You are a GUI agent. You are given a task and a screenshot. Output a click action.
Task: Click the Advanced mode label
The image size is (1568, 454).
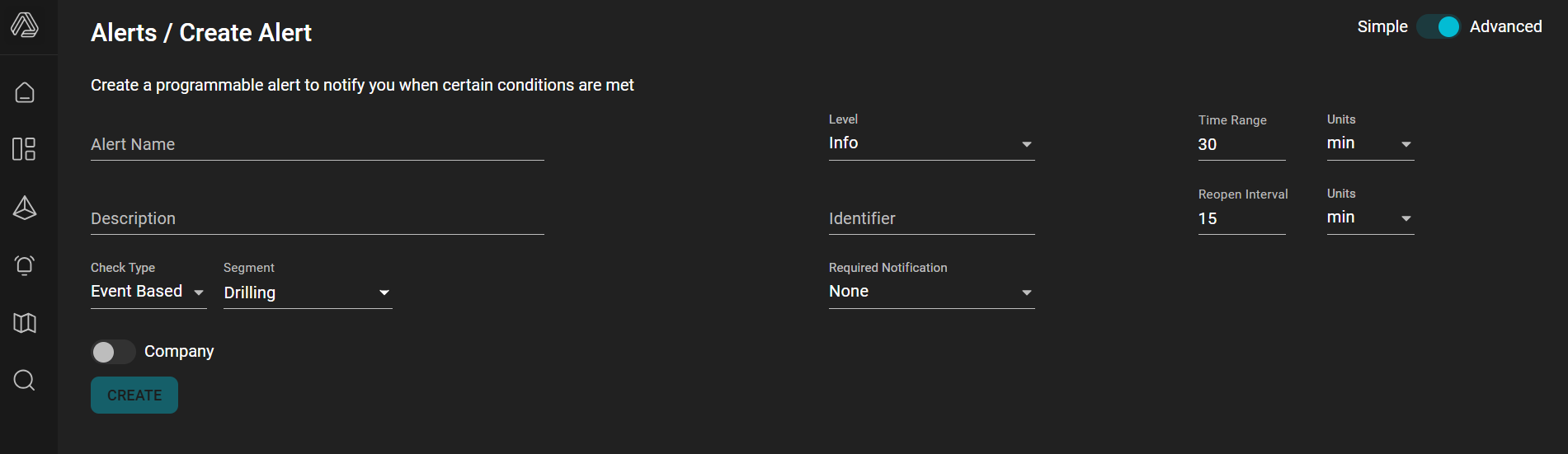click(1505, 26)
